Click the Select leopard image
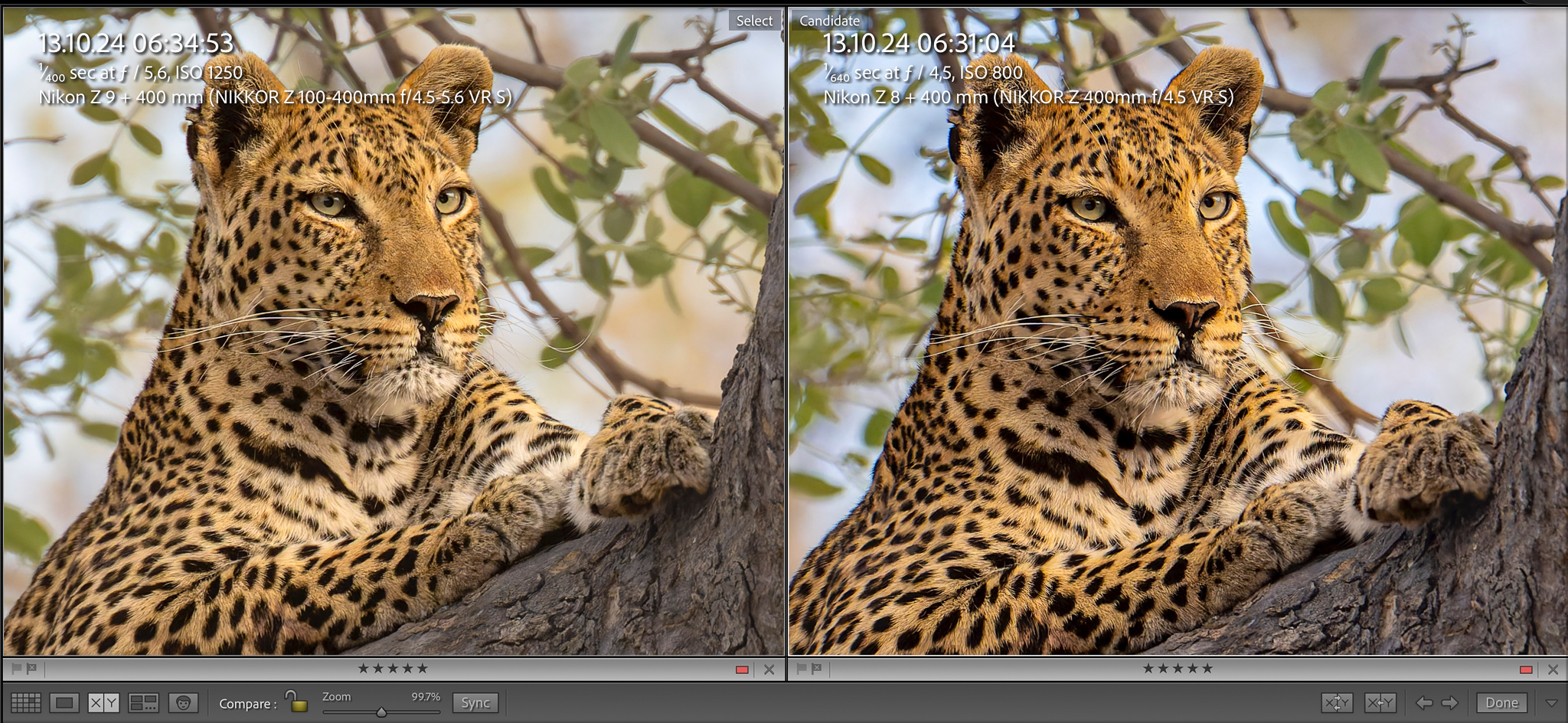1568x723 pixels. (394, 332)
